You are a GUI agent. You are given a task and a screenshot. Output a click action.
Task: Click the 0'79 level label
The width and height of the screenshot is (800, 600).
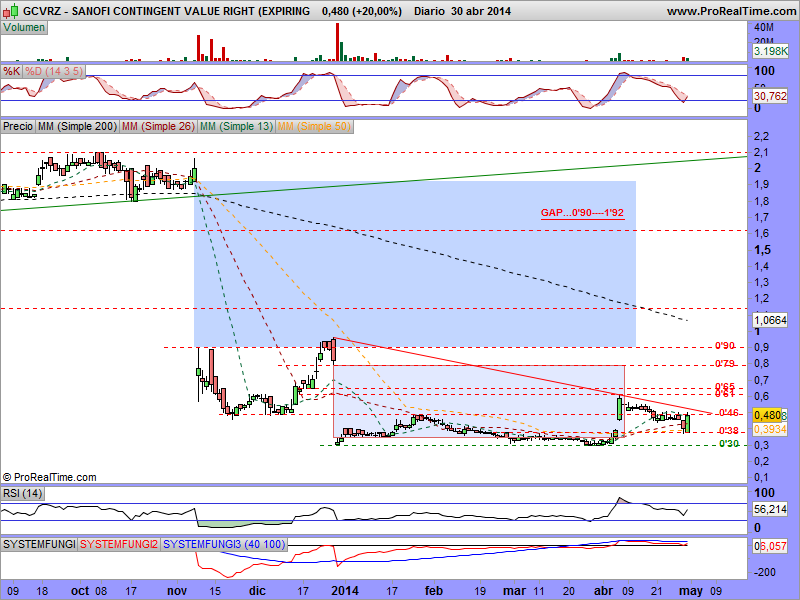coord(724,364)
